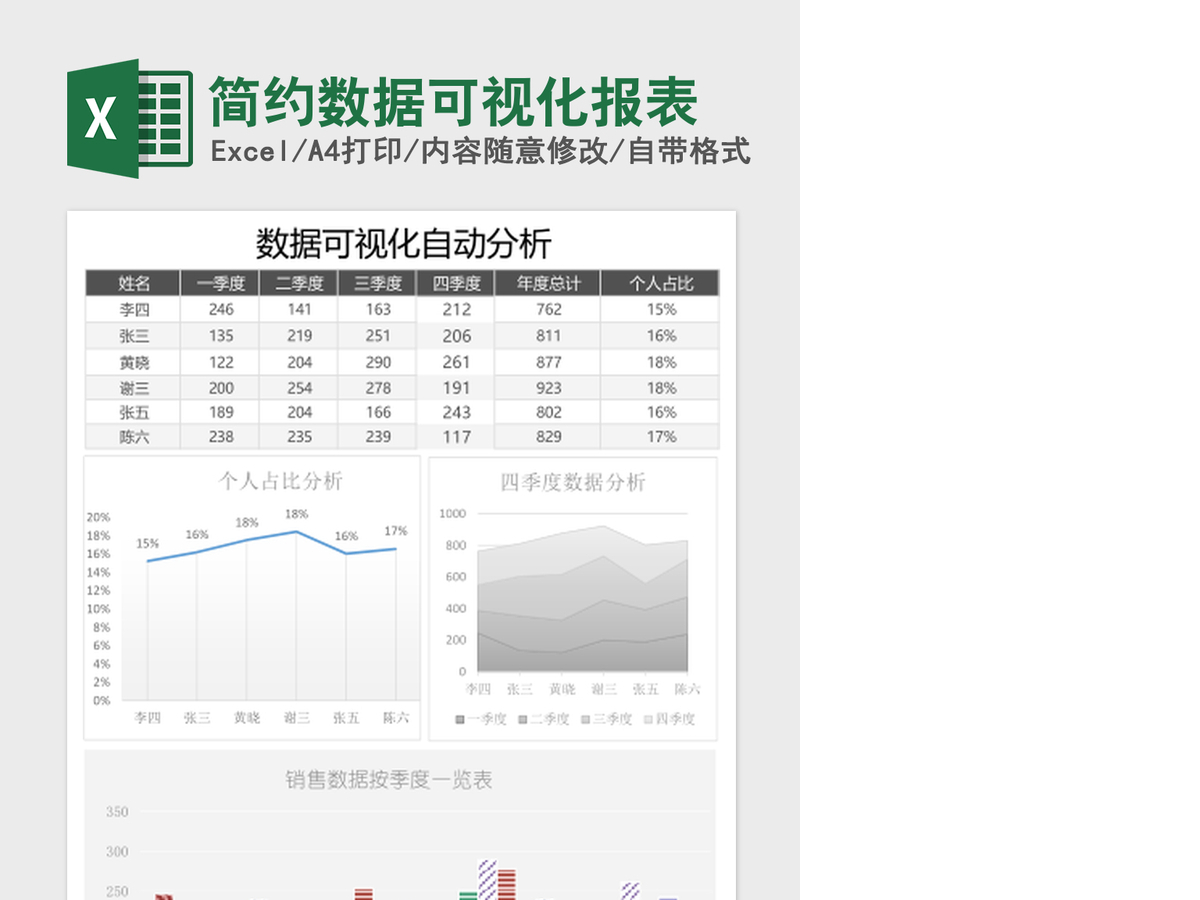This screenshot has height=900, width=1200.
Task: Click the heading 简约数据可视化报表
Action: [453, 103]
